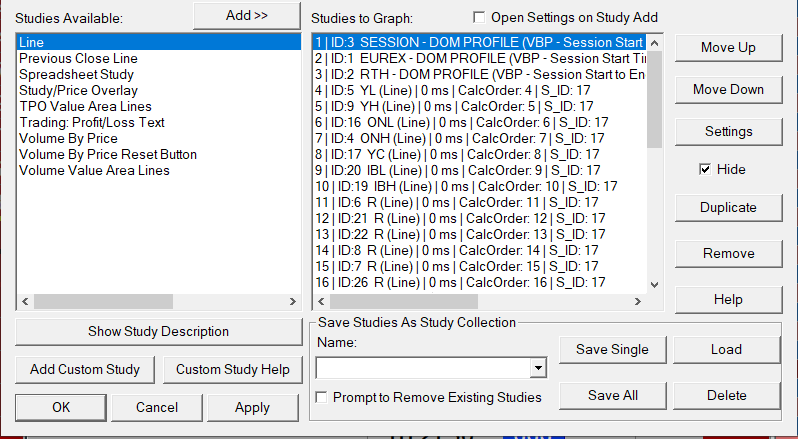Duplicate the selected study
The width and height of the screenshot is (798, 439).
pyautogui.click(x=728, y=207)
